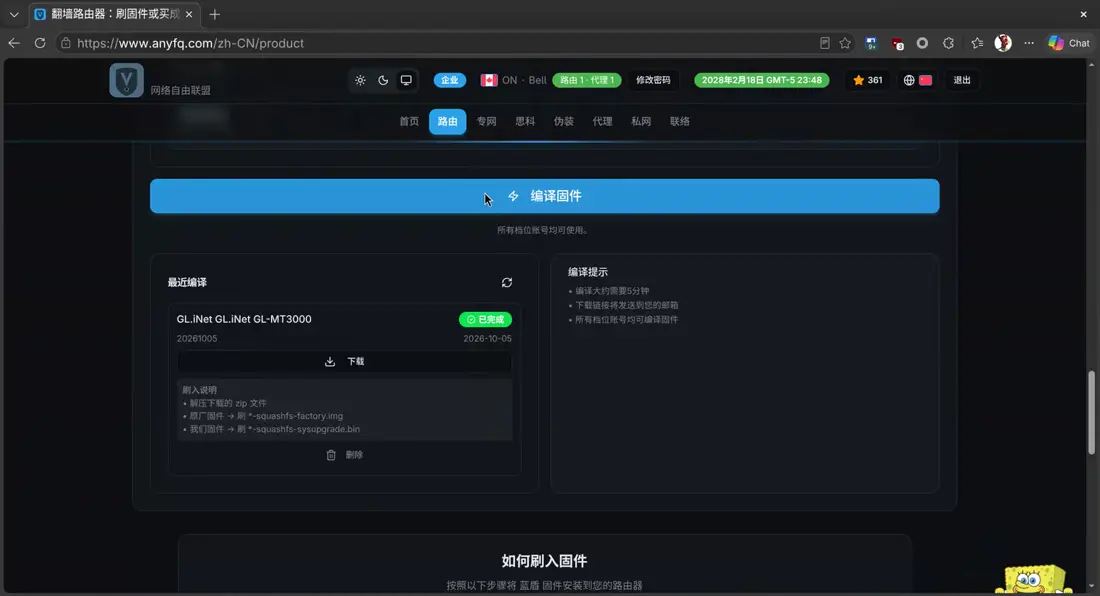Click 退出 logout button
Screen dimensions: 1100x596
(962, 80)
